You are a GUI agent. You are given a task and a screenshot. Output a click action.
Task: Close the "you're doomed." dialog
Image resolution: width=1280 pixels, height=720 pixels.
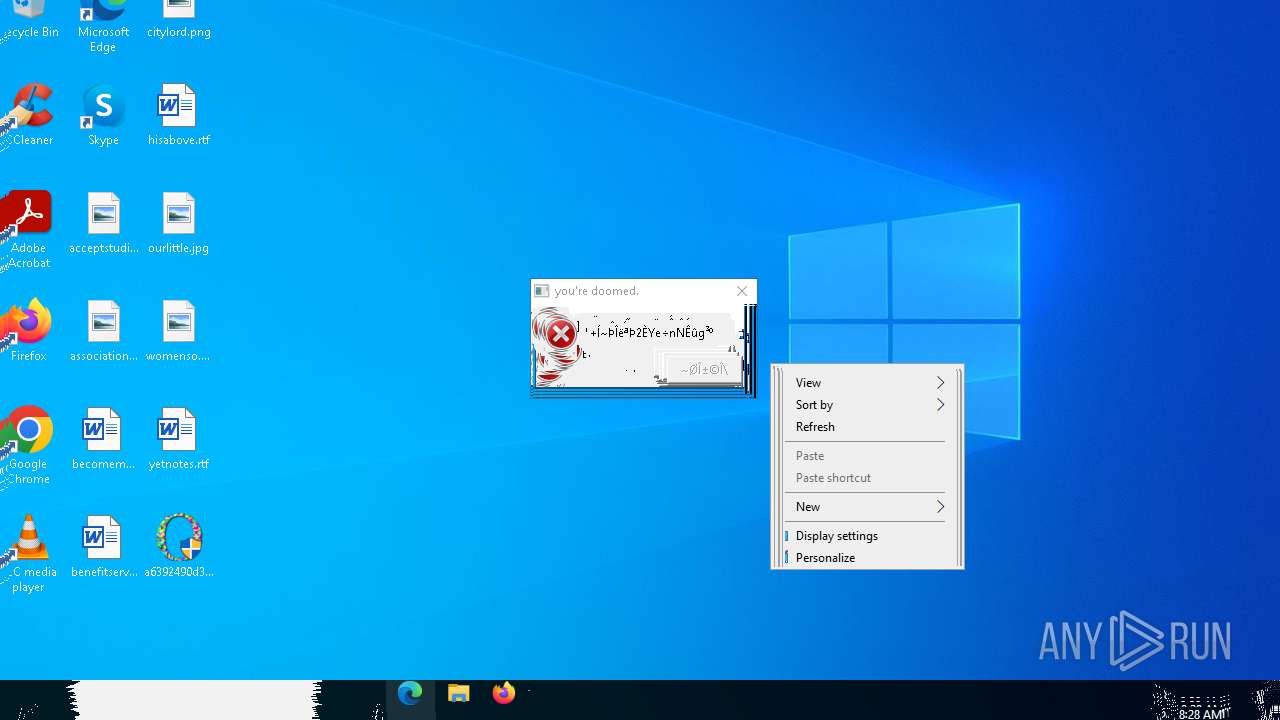(742, 291)
